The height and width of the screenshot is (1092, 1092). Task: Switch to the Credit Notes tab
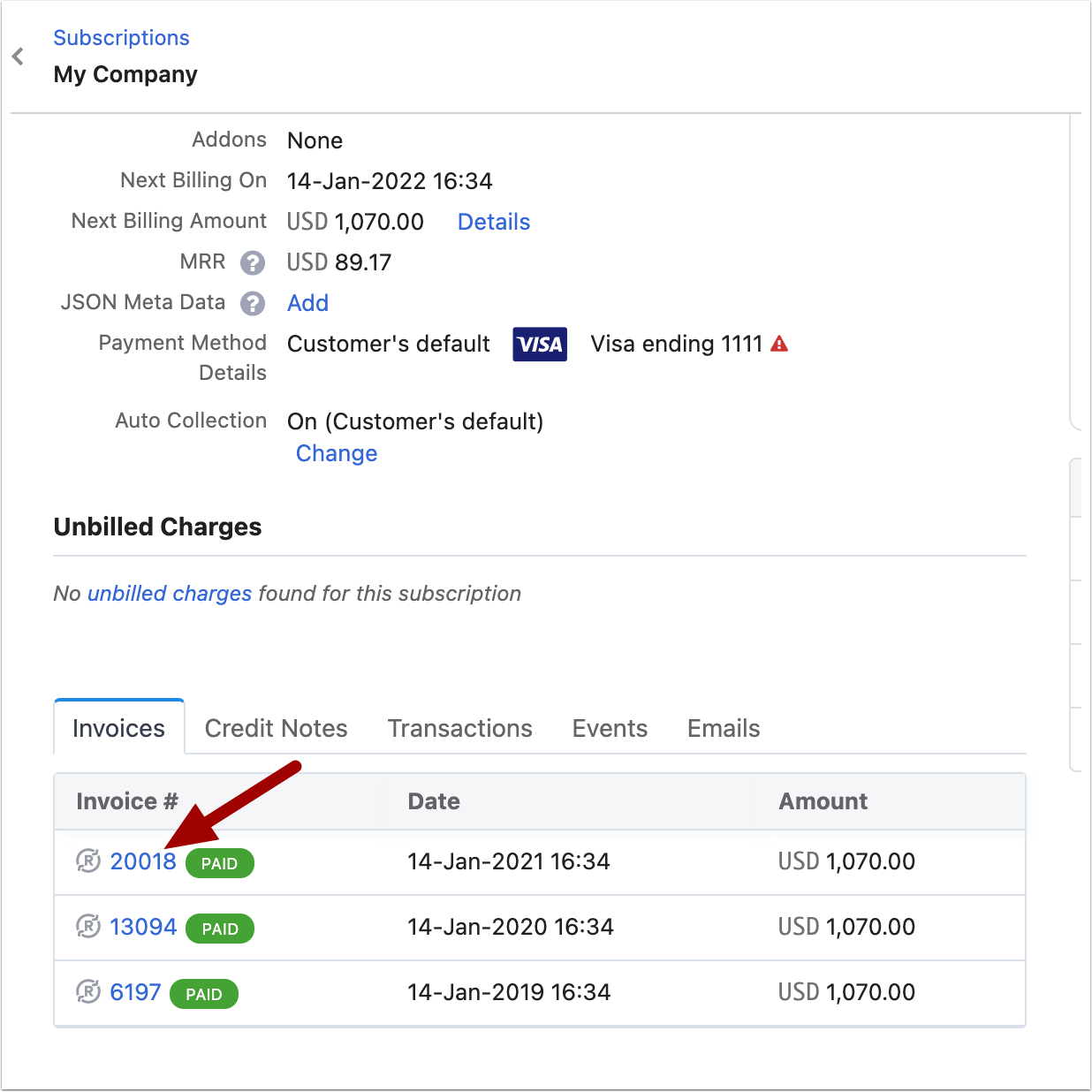coord(276,728)
